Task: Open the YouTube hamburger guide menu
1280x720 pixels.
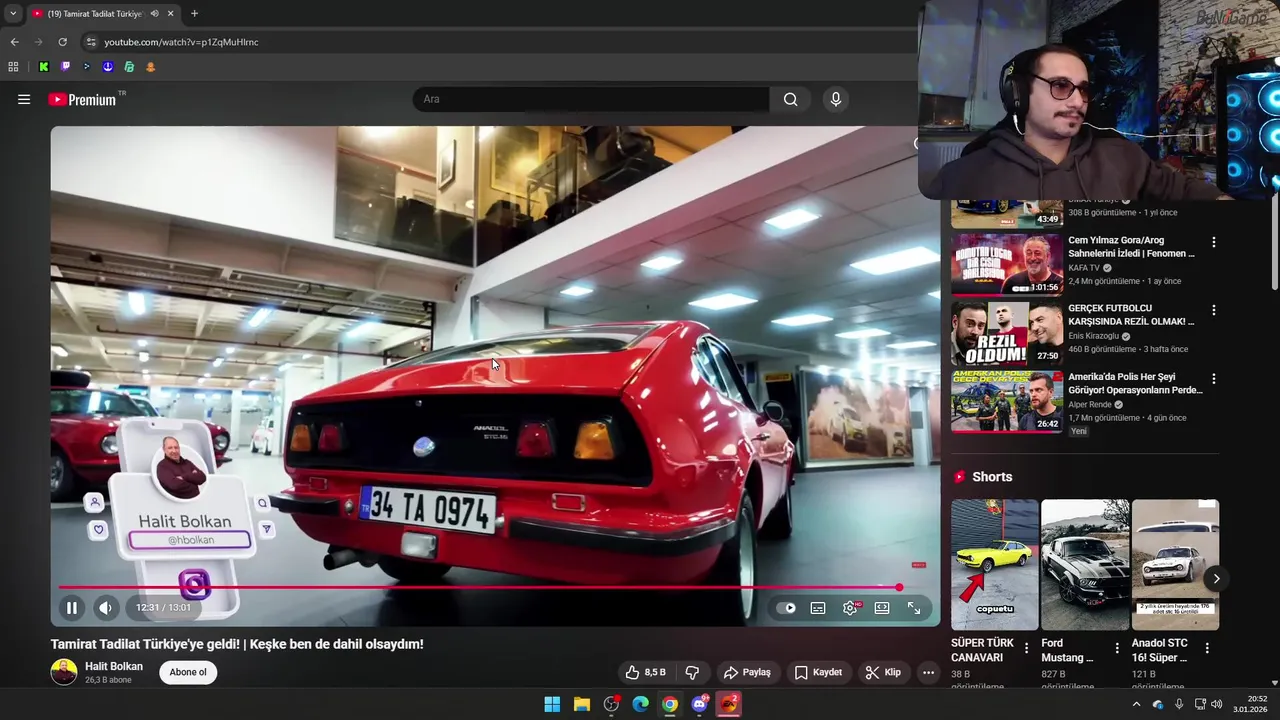Action: point(24,99)
